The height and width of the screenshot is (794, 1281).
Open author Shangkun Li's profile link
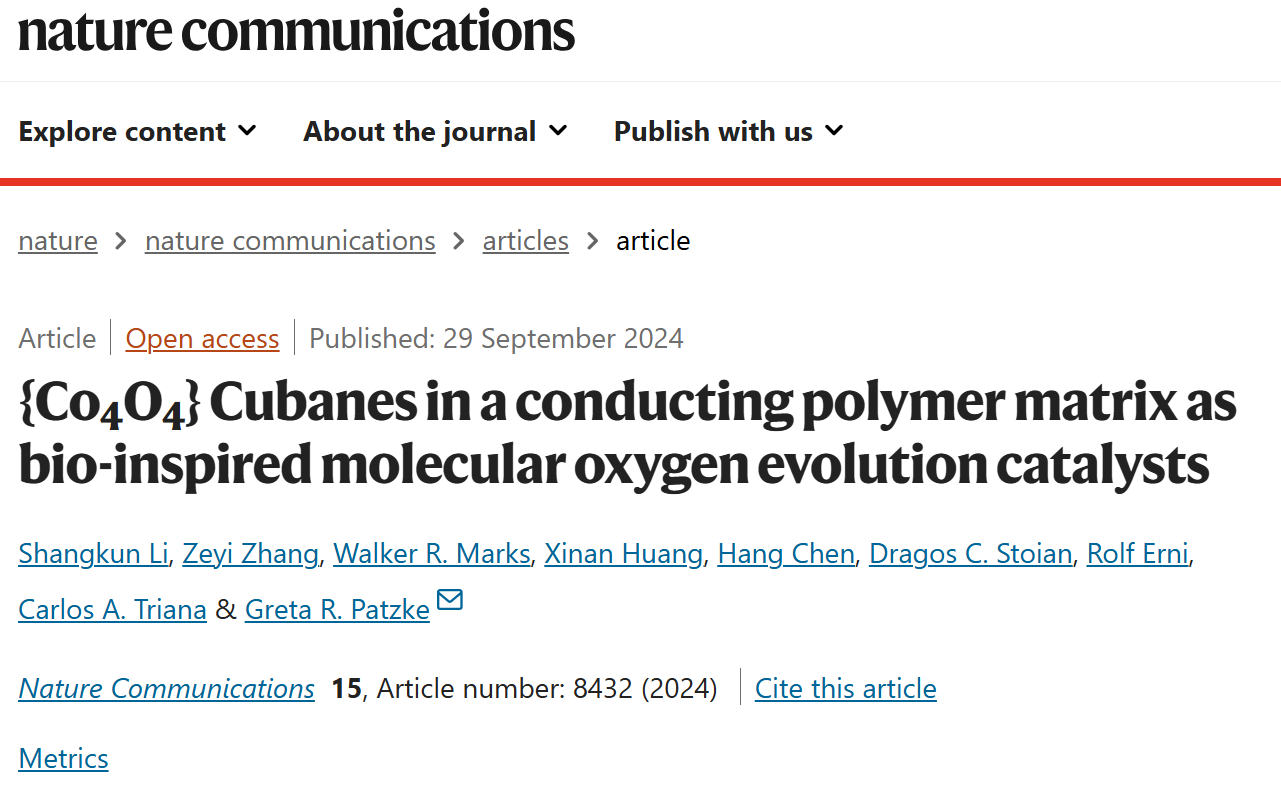coord(93,553)
